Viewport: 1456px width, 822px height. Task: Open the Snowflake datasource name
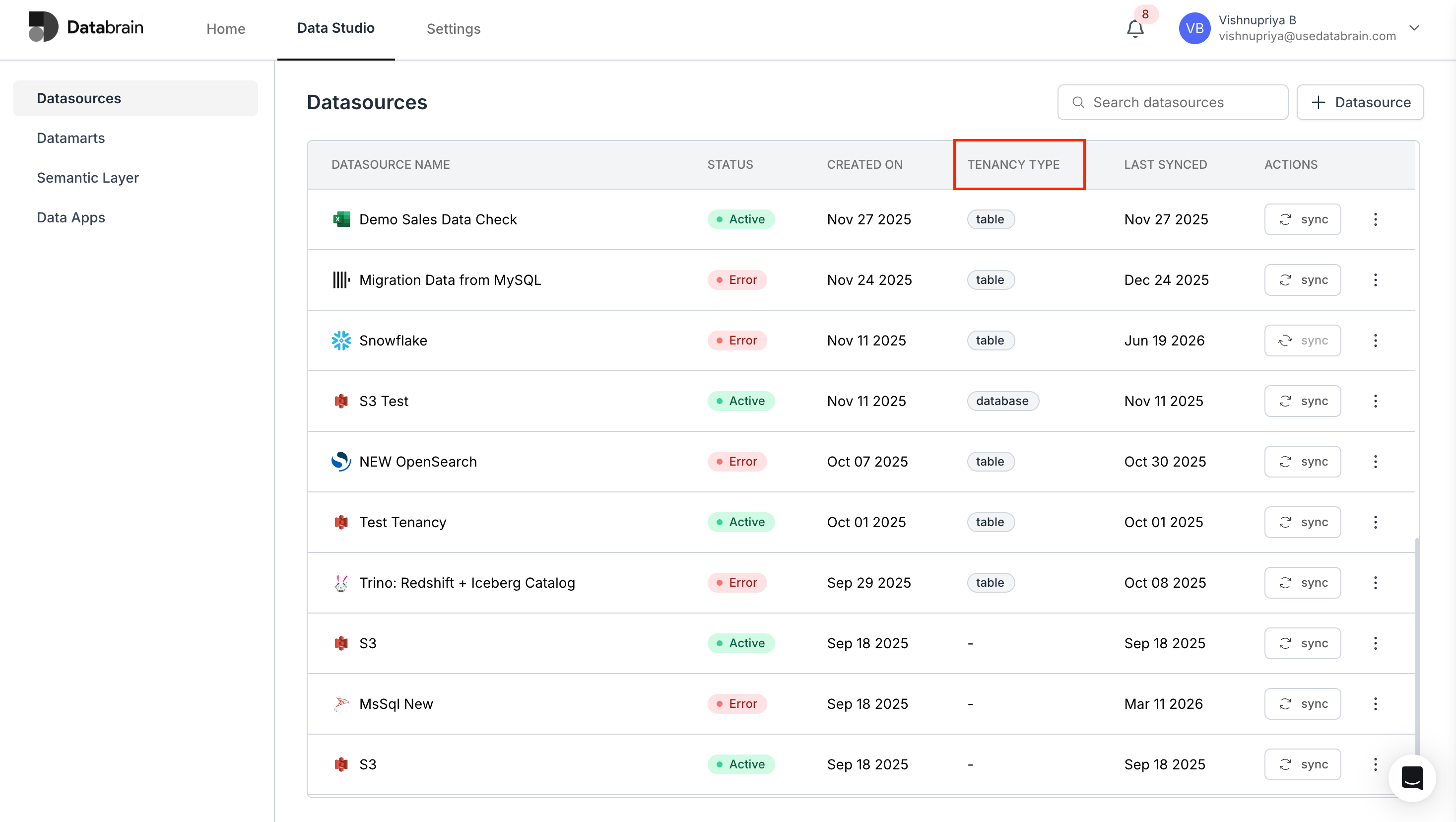pyautogui.click(x=393, y=341)
